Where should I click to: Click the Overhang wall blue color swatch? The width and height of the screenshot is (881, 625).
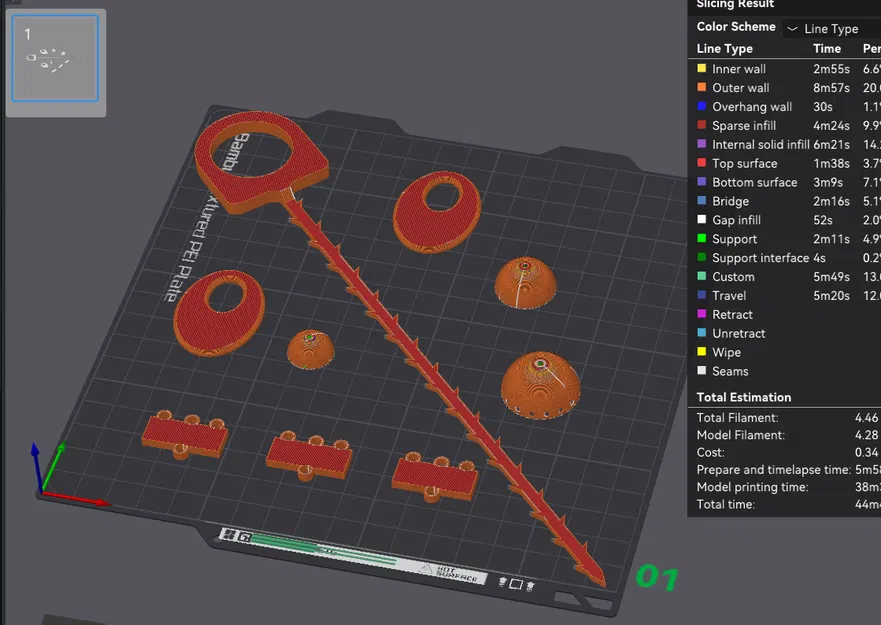coord(702,106)
